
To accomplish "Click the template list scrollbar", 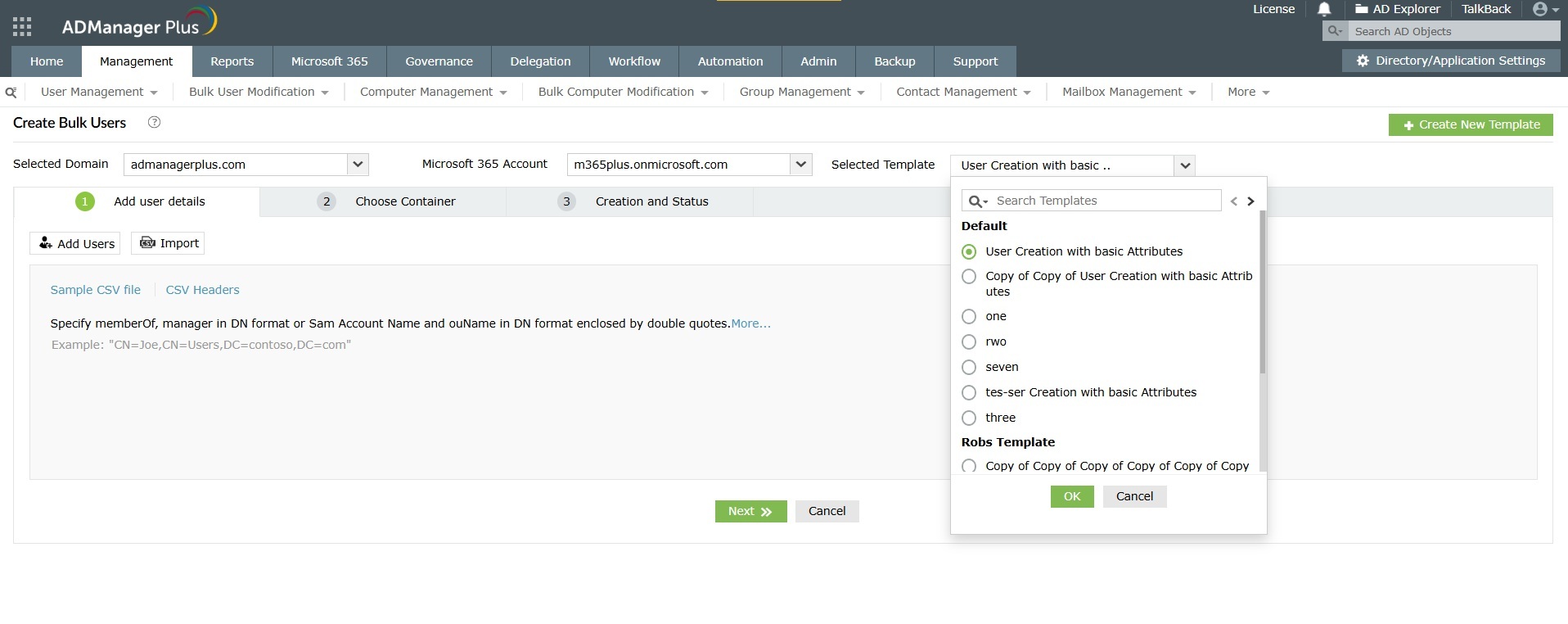I will [x=1263, y=292].
